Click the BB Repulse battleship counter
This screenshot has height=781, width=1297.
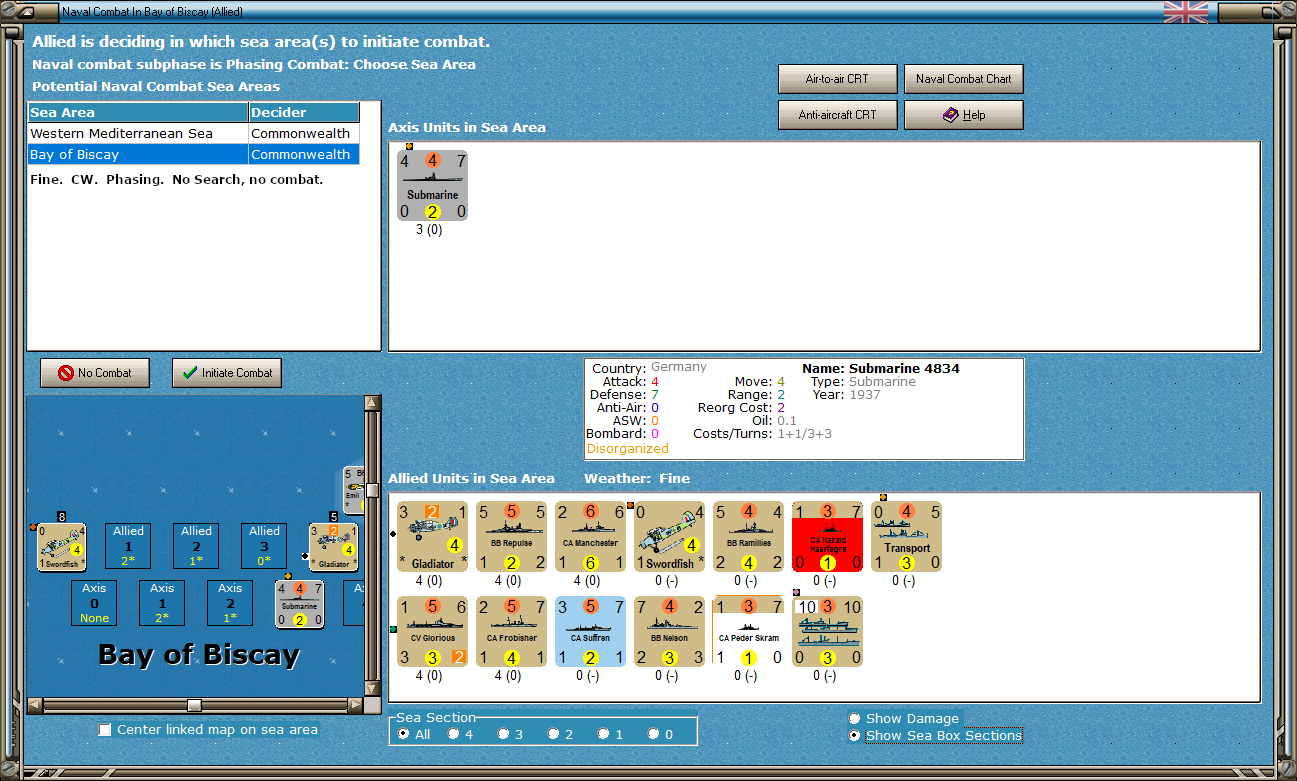(512, 536)
